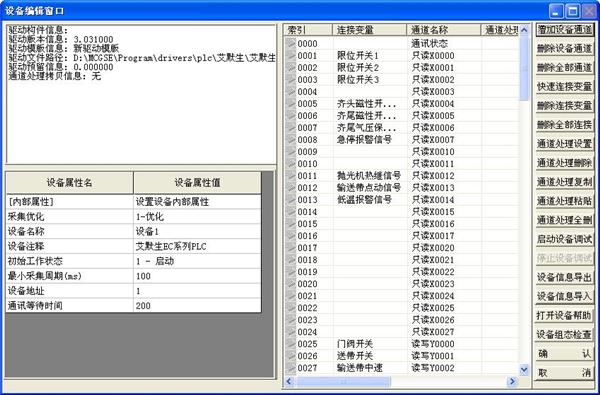This screenshot has height=395, width=600.
Task: Select the 艾默生EC系列PLC value cell
Action: click(197, 246)
